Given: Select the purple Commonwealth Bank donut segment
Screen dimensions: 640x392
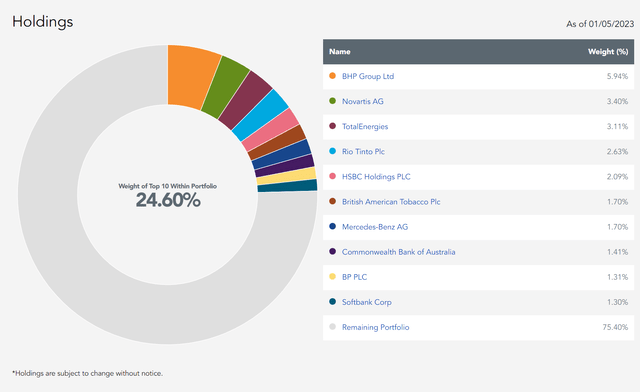Looking at the screenshot, I should (x=284, y=165).
